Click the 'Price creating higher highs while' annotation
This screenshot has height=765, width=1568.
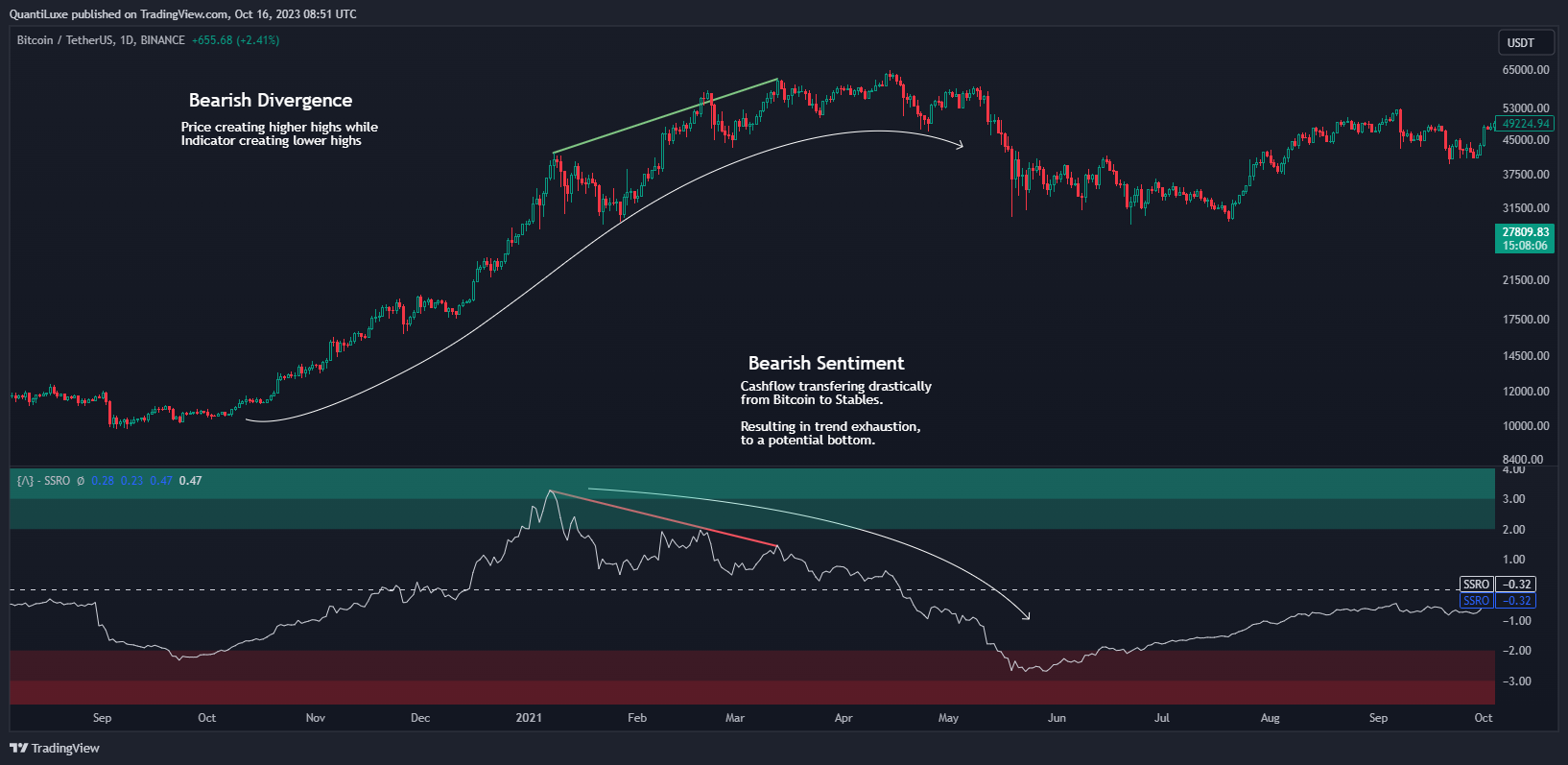[x=279, y=127]
